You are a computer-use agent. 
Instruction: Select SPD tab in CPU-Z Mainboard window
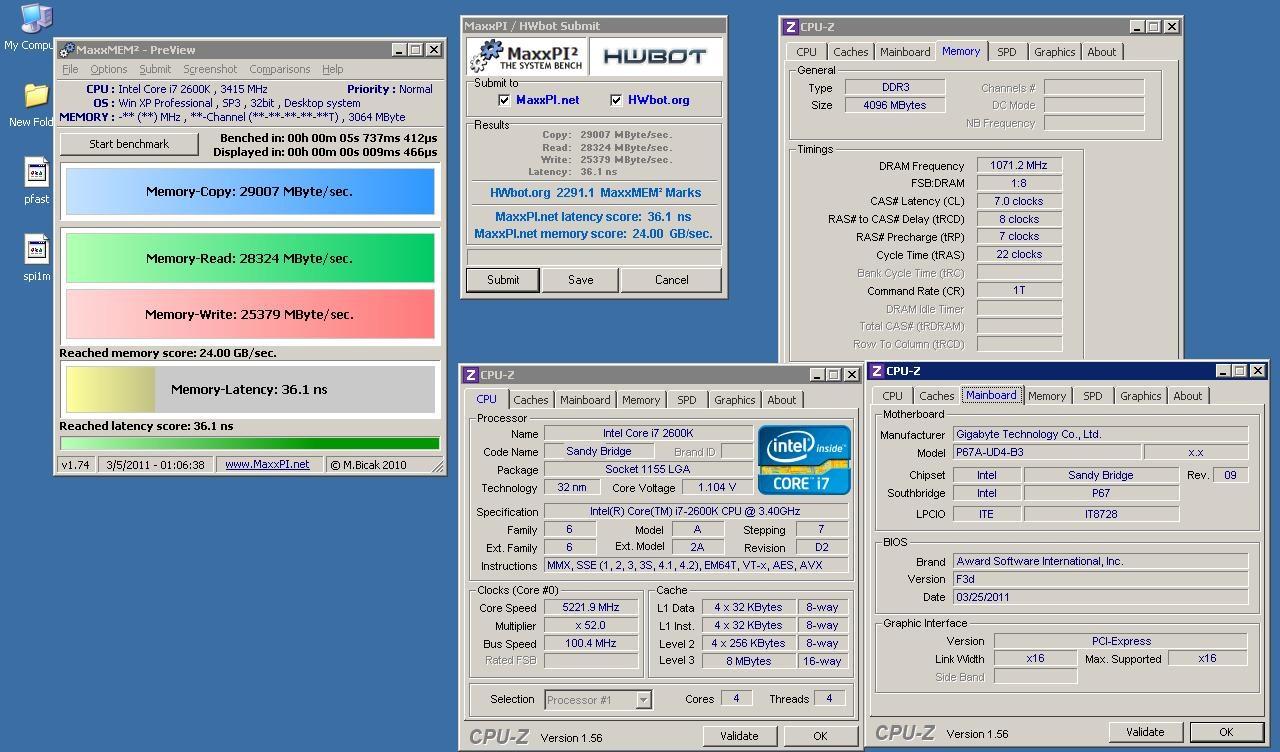1093,396
